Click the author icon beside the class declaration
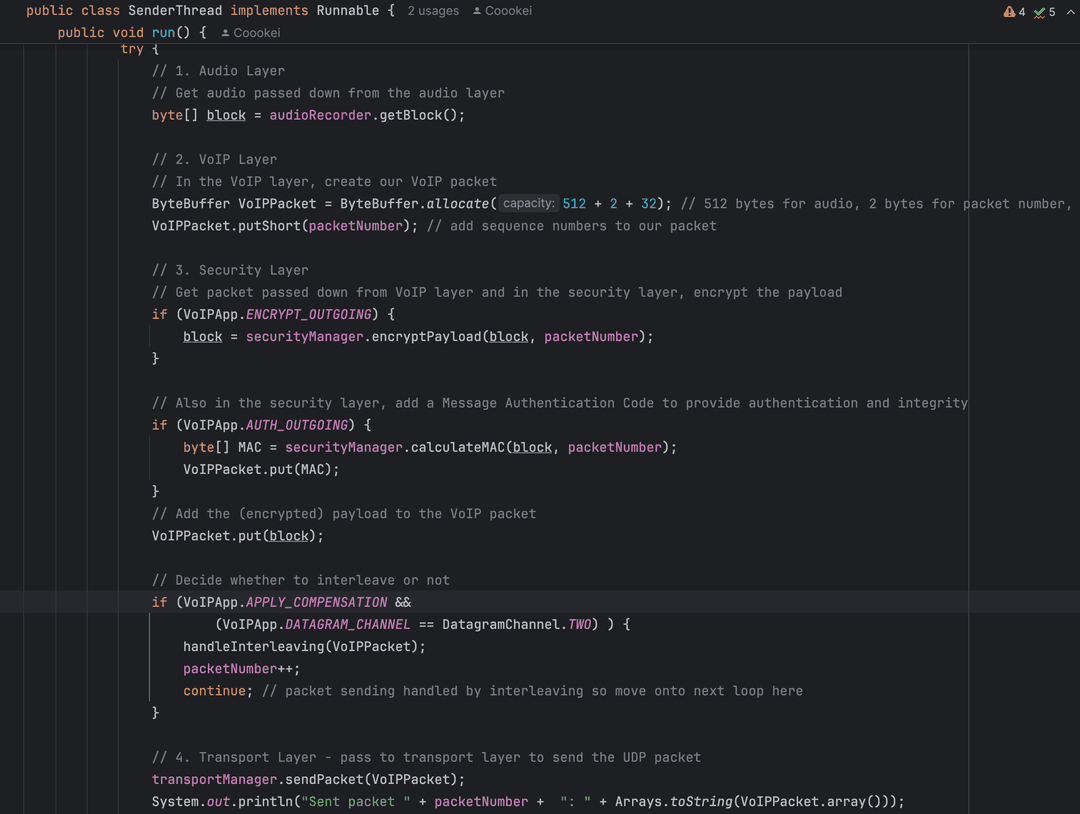 click(x=477, y=11)
